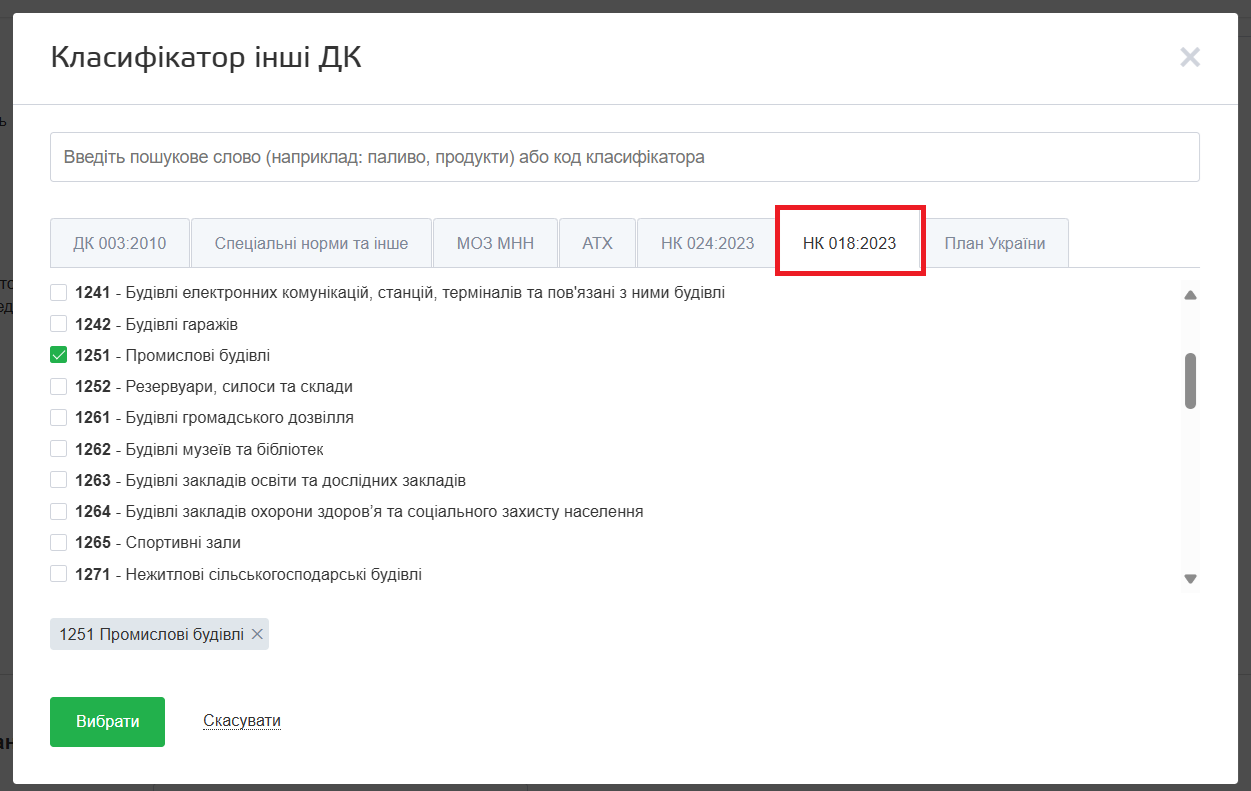Remove the 1251 Промислові будівлі tag

tap(257, 634)
